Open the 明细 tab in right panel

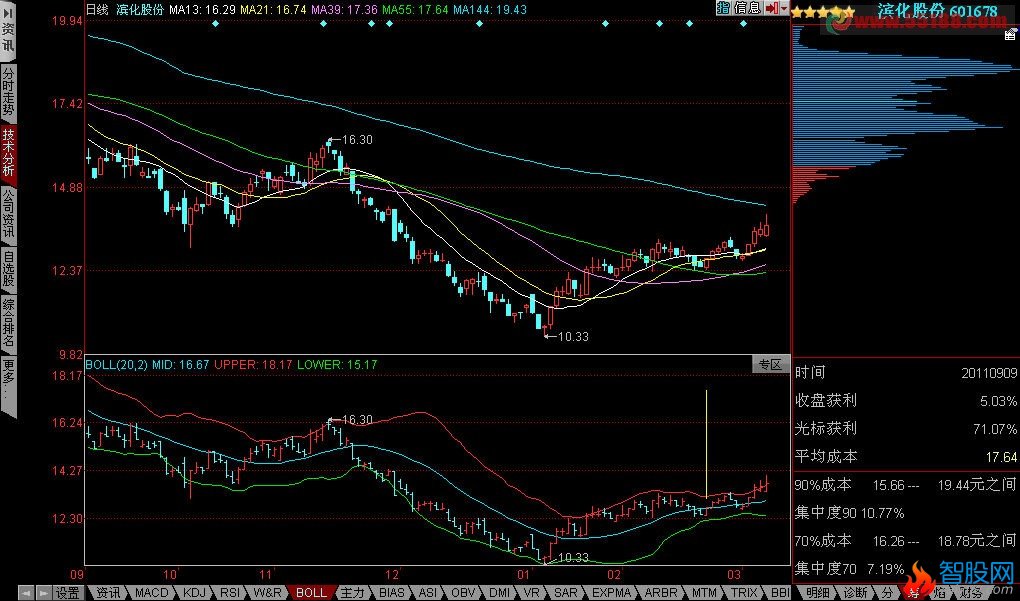tap(817, 593)
